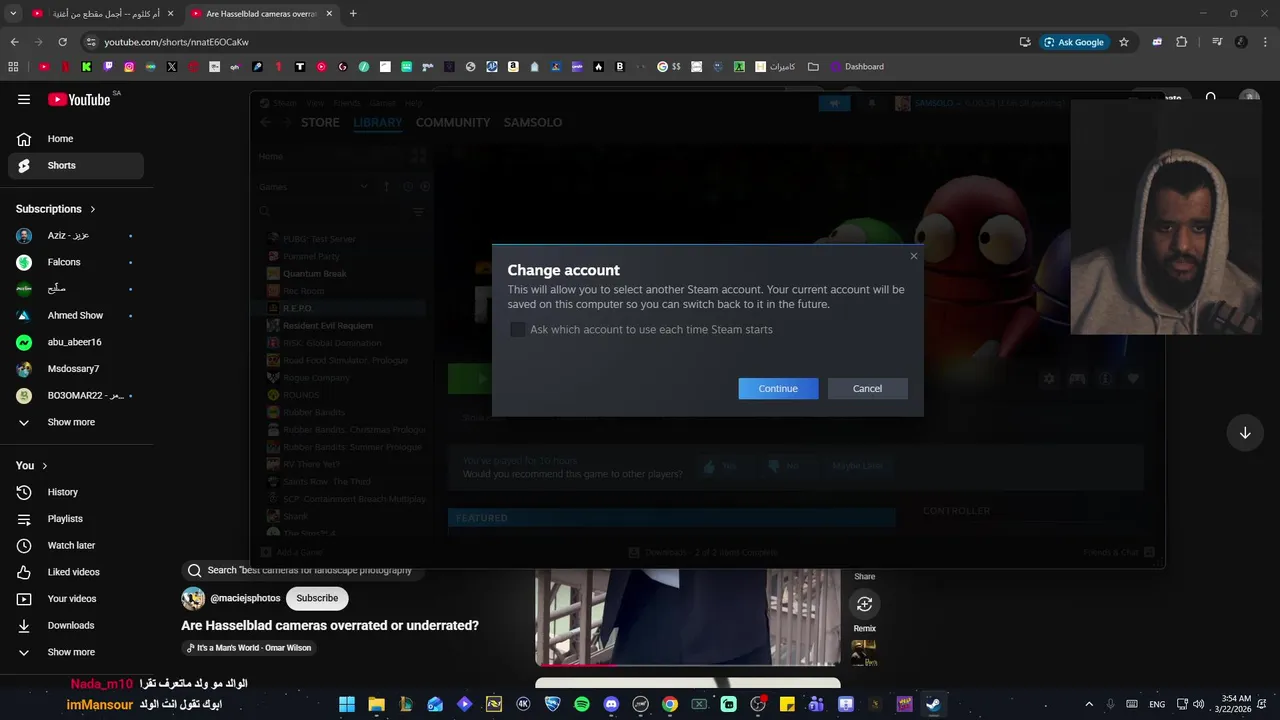
Task: Open Downloads in YouTube sidebar
Action: click(x=76, y=625)
